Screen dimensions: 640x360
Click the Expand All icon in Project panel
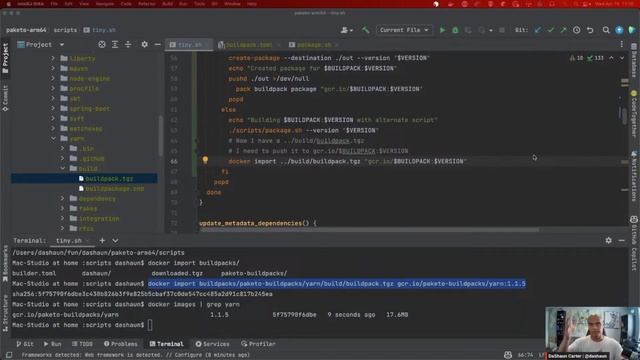pyautogui.click(x=115, y=44)
